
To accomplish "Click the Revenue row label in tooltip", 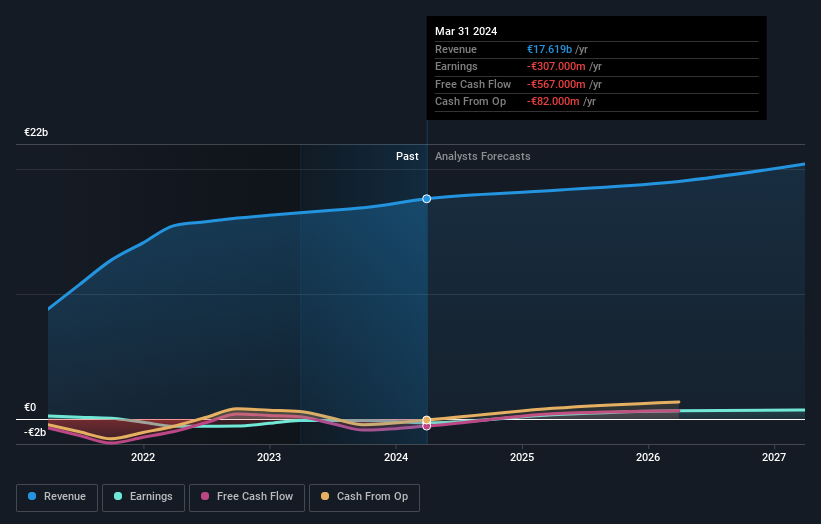I will [456, 49].
